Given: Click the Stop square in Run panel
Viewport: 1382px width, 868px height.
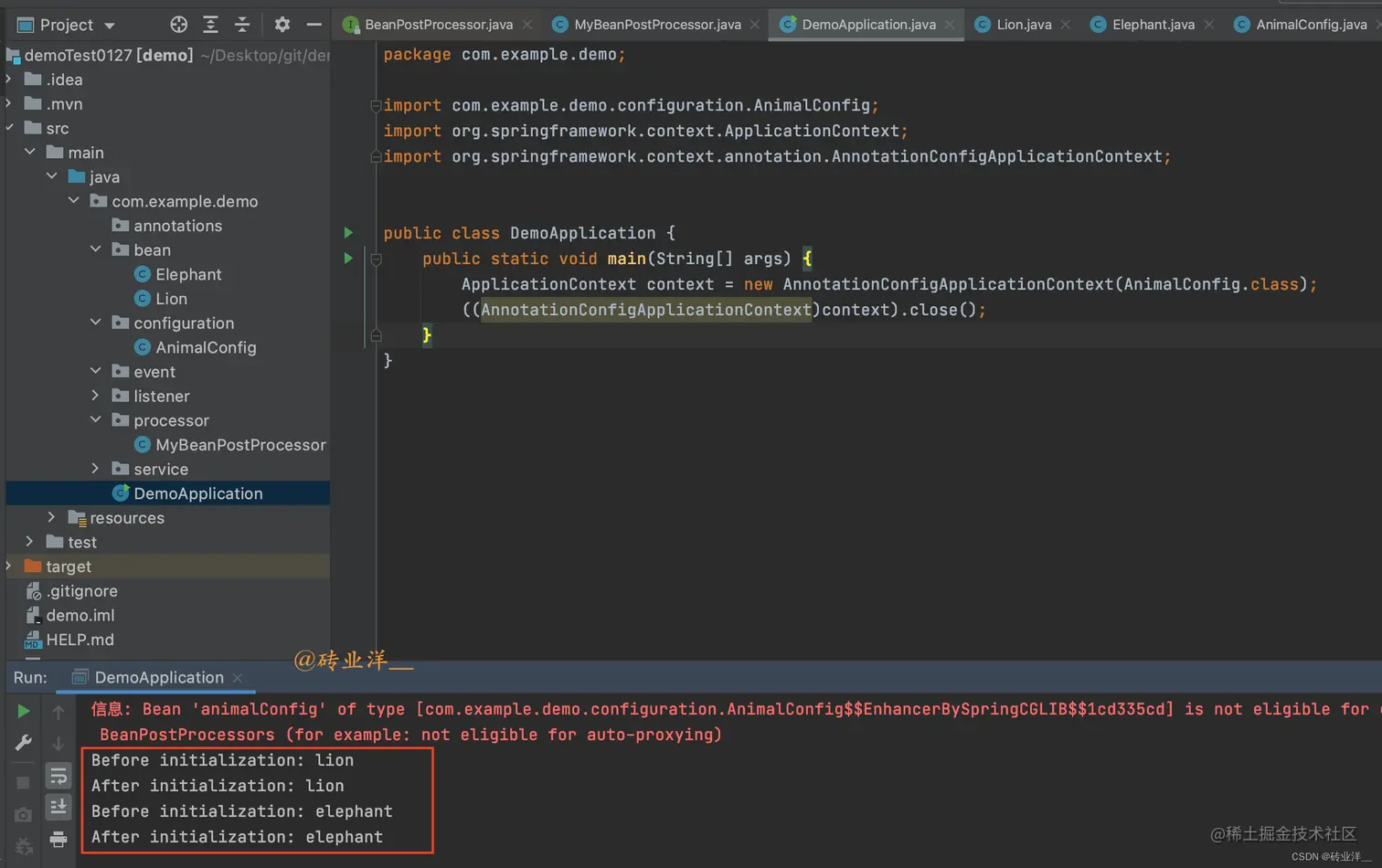Looking at the screenshot, I should [x=24, y=782].
